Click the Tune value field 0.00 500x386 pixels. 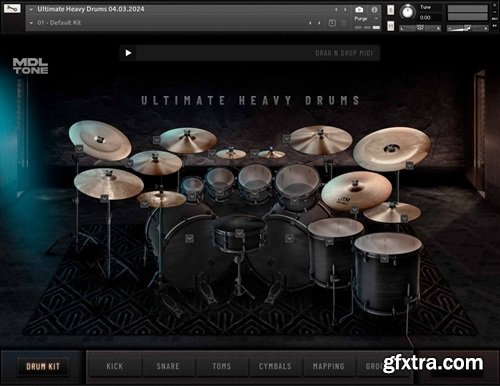click(425, 17)
